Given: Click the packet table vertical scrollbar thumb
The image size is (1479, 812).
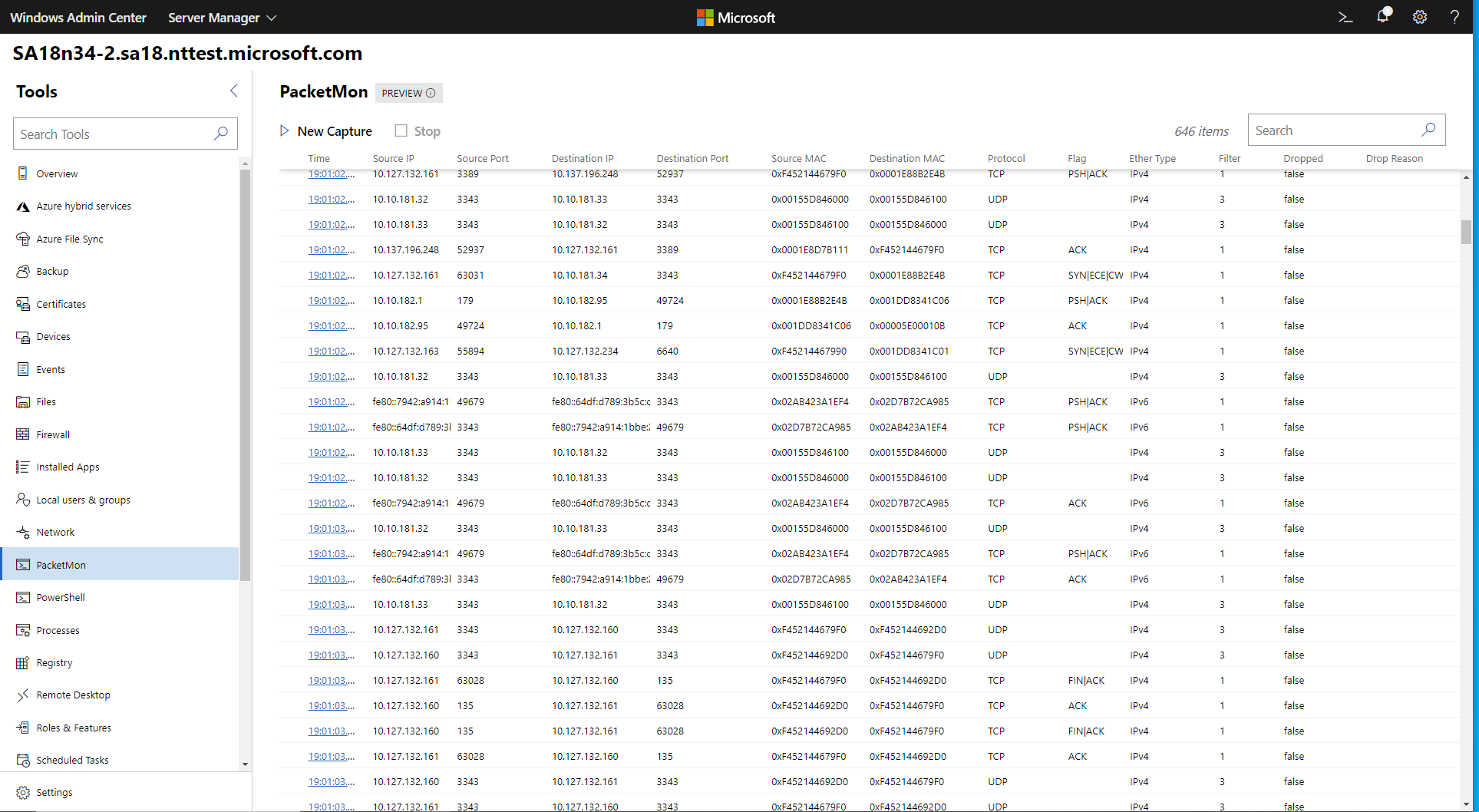Looking at the screenshot, I should (x=1466, y=231).
